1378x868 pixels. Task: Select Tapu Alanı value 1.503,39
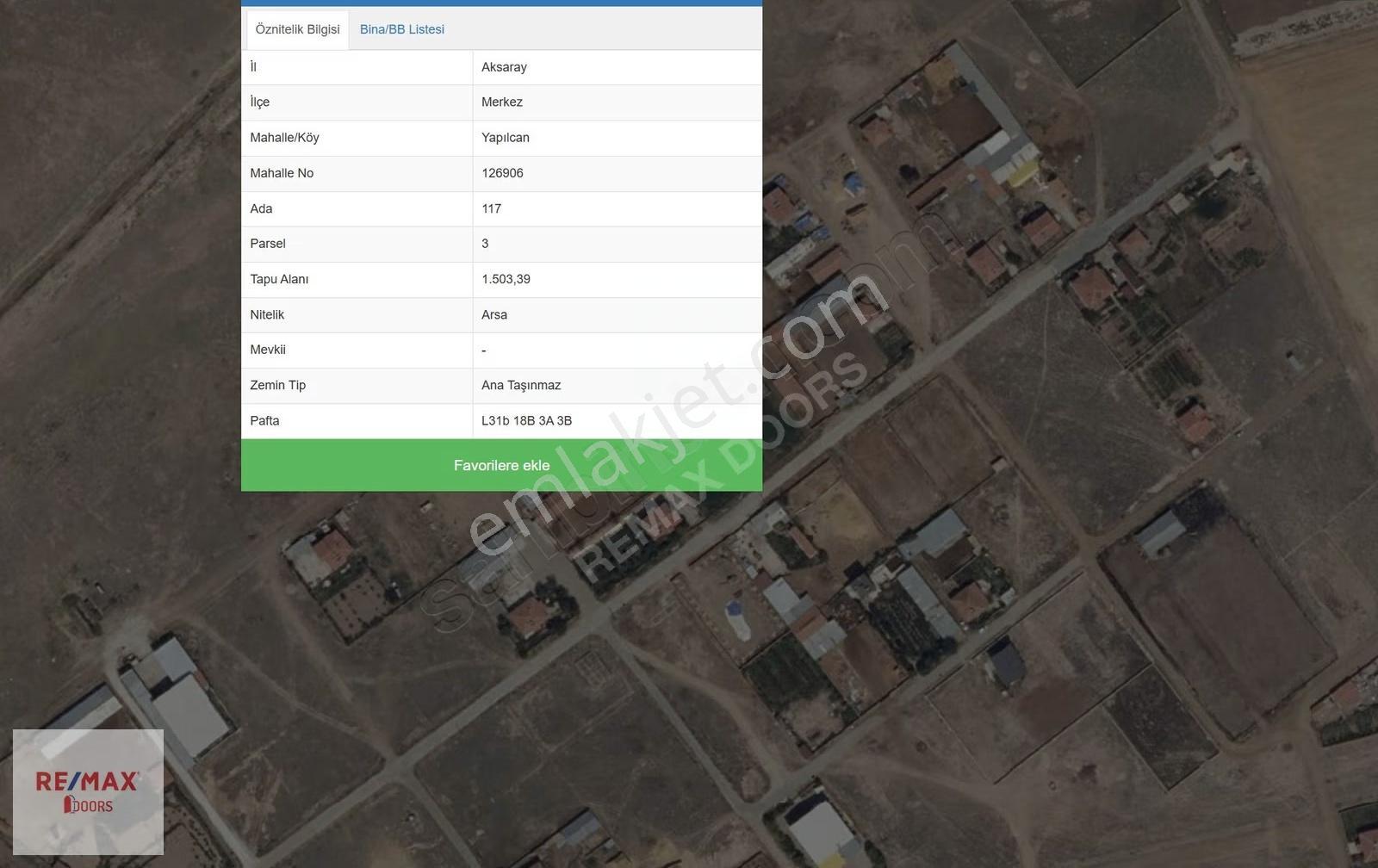point(506,279)
